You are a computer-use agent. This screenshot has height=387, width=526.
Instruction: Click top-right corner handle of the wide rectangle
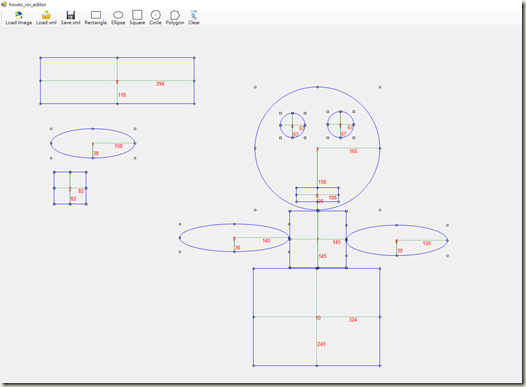tap(194, 58)
